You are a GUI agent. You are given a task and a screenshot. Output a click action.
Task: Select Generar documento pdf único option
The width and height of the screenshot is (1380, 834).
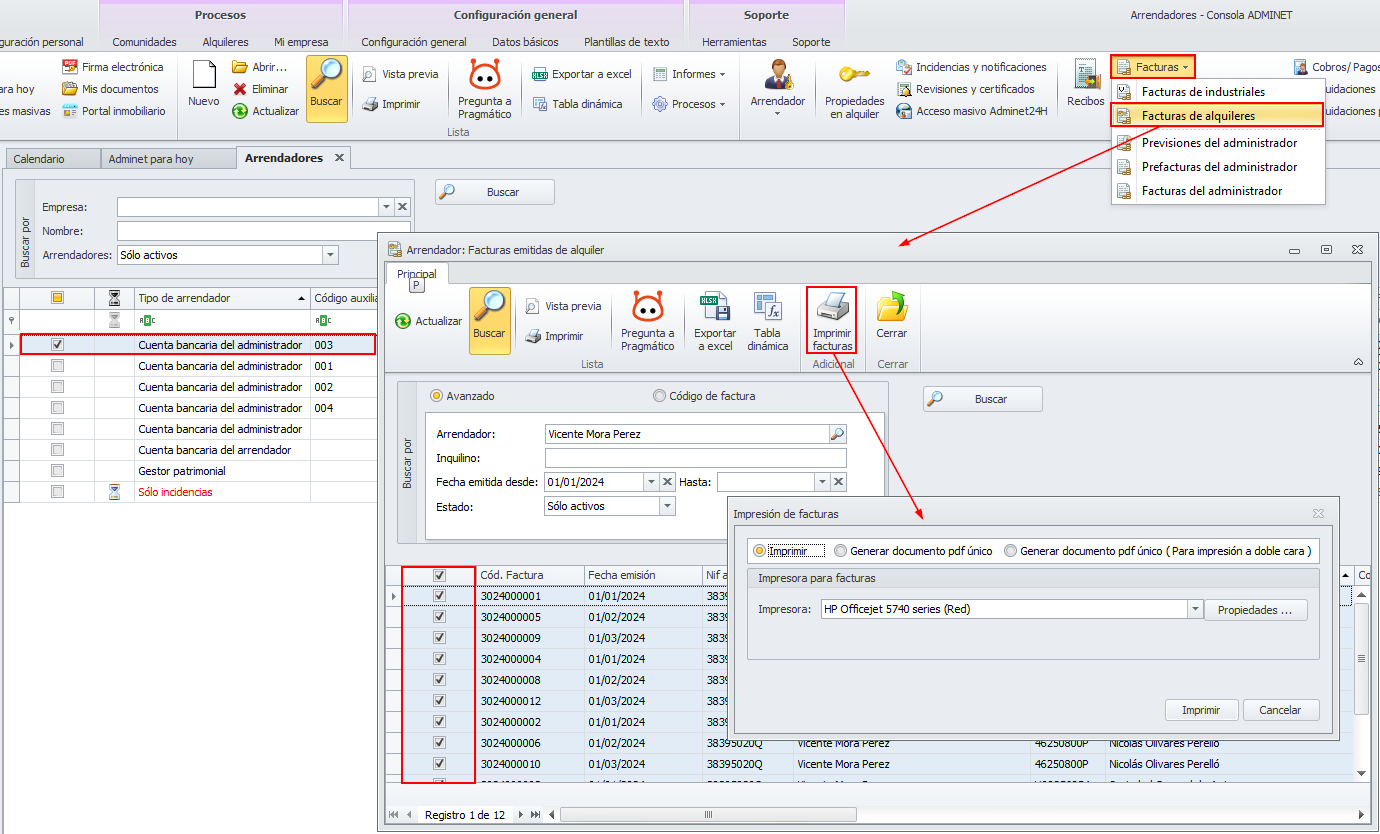click(841, 551)
